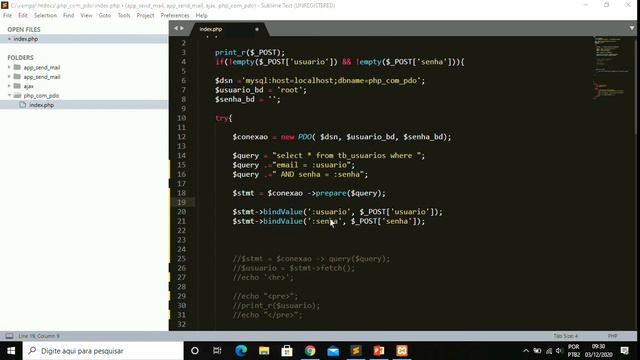Viewport: 640px width, 360px height.
Task: Change Tab Size setting in status bar
Action: click(566, 336)
